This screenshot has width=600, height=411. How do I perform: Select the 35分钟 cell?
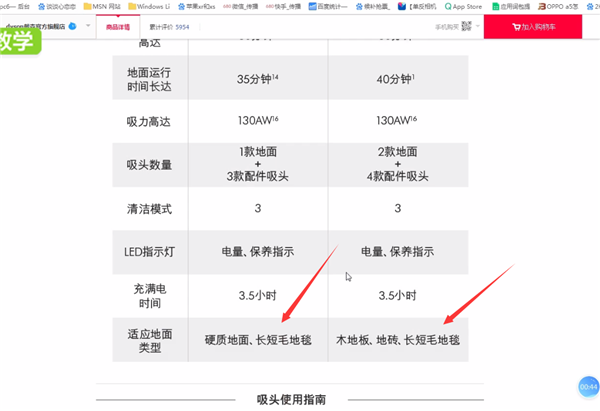258,79
